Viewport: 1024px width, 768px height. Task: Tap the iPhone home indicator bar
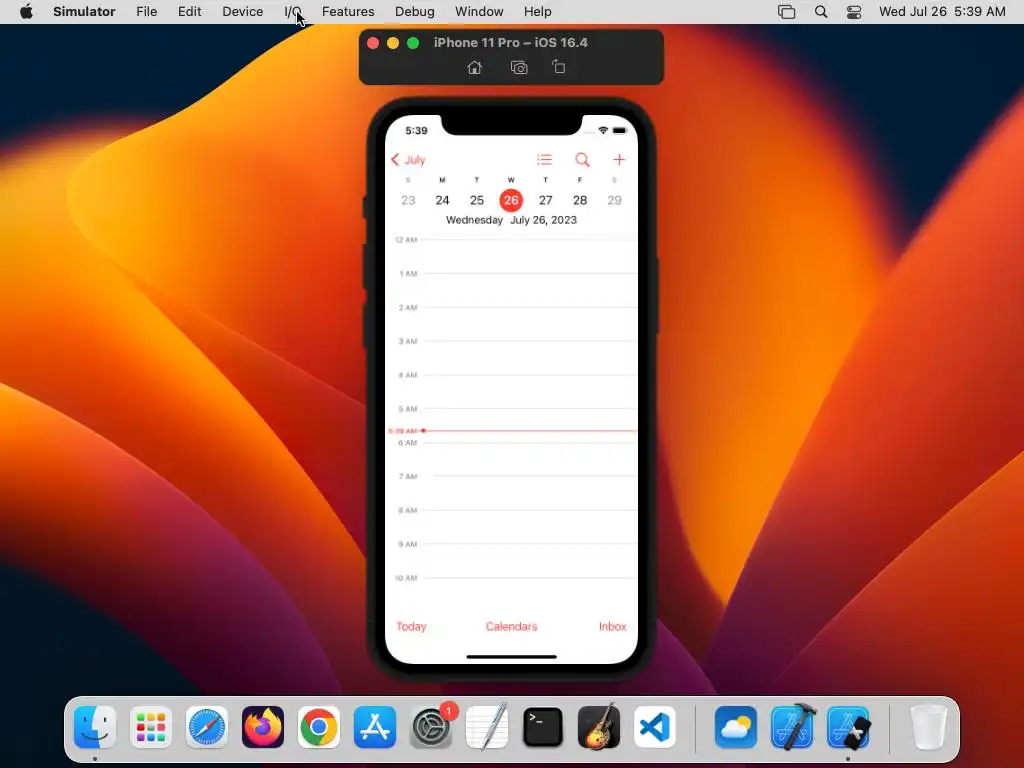click(511, 656)
